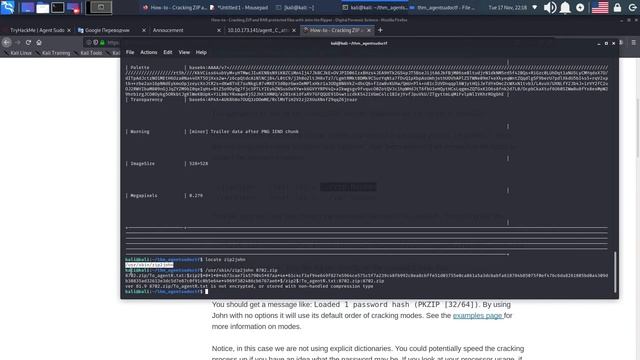Image resolution: width=640 pixels, height=360 pixels.
Task: Click the power manager plug icon
Action: (580, 7)
